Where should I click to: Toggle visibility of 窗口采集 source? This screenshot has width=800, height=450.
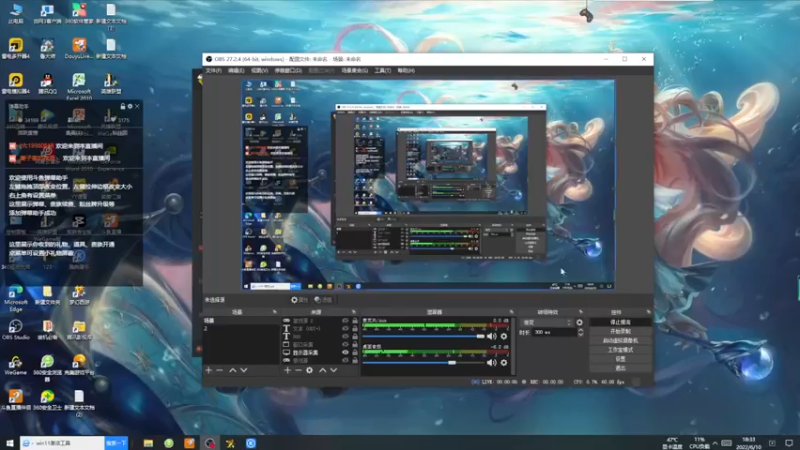click(345, 344)
